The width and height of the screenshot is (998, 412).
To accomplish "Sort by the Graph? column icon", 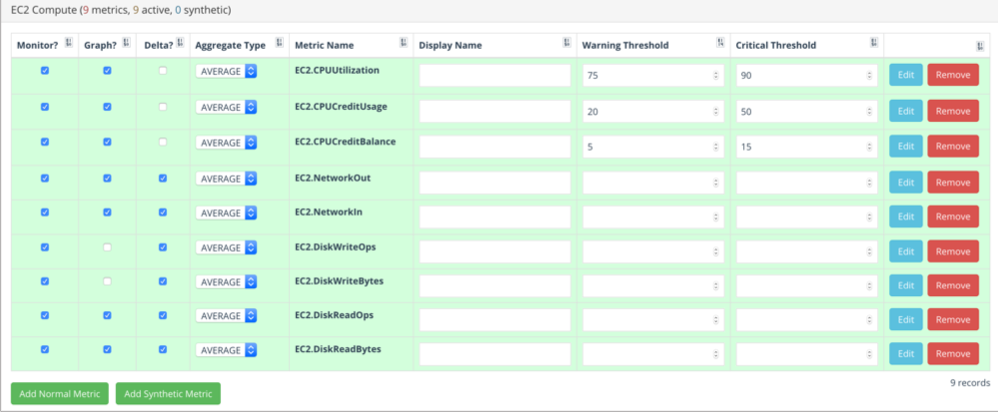I will [x=126, y=43].
